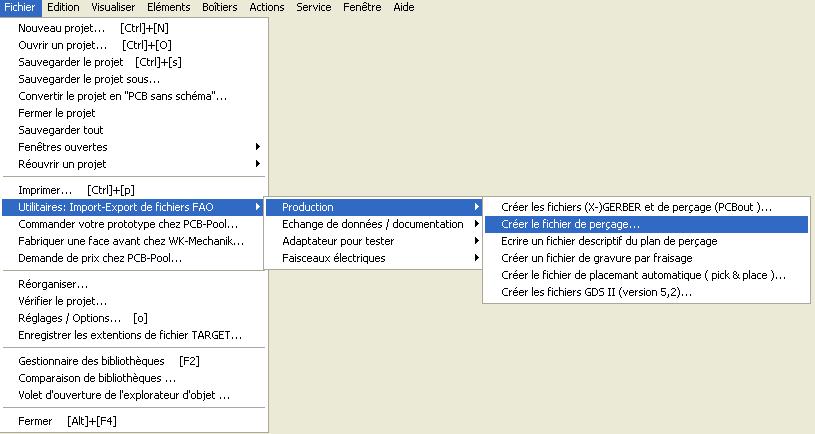This screenshot has width=815, height=434.
Task: Click 'Imprimer...' menu item
Action: click(x=45, y=190)
